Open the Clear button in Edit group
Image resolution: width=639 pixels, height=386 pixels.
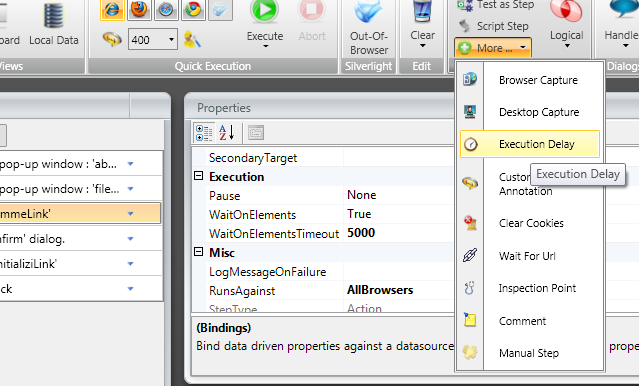click(x=422, y=24)
